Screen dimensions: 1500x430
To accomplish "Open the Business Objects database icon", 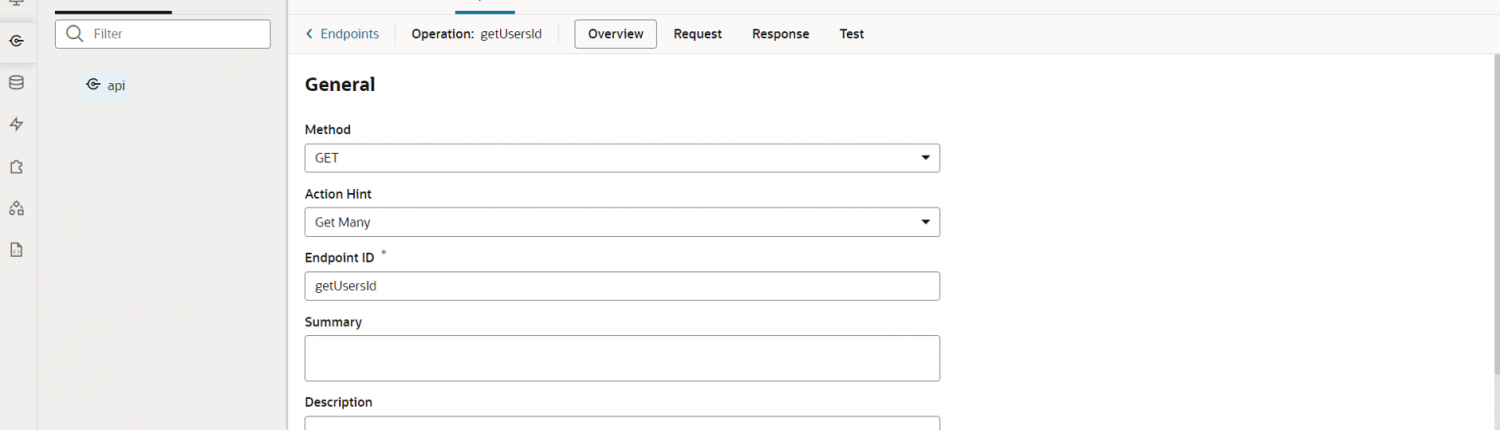I will pos(16,83).
